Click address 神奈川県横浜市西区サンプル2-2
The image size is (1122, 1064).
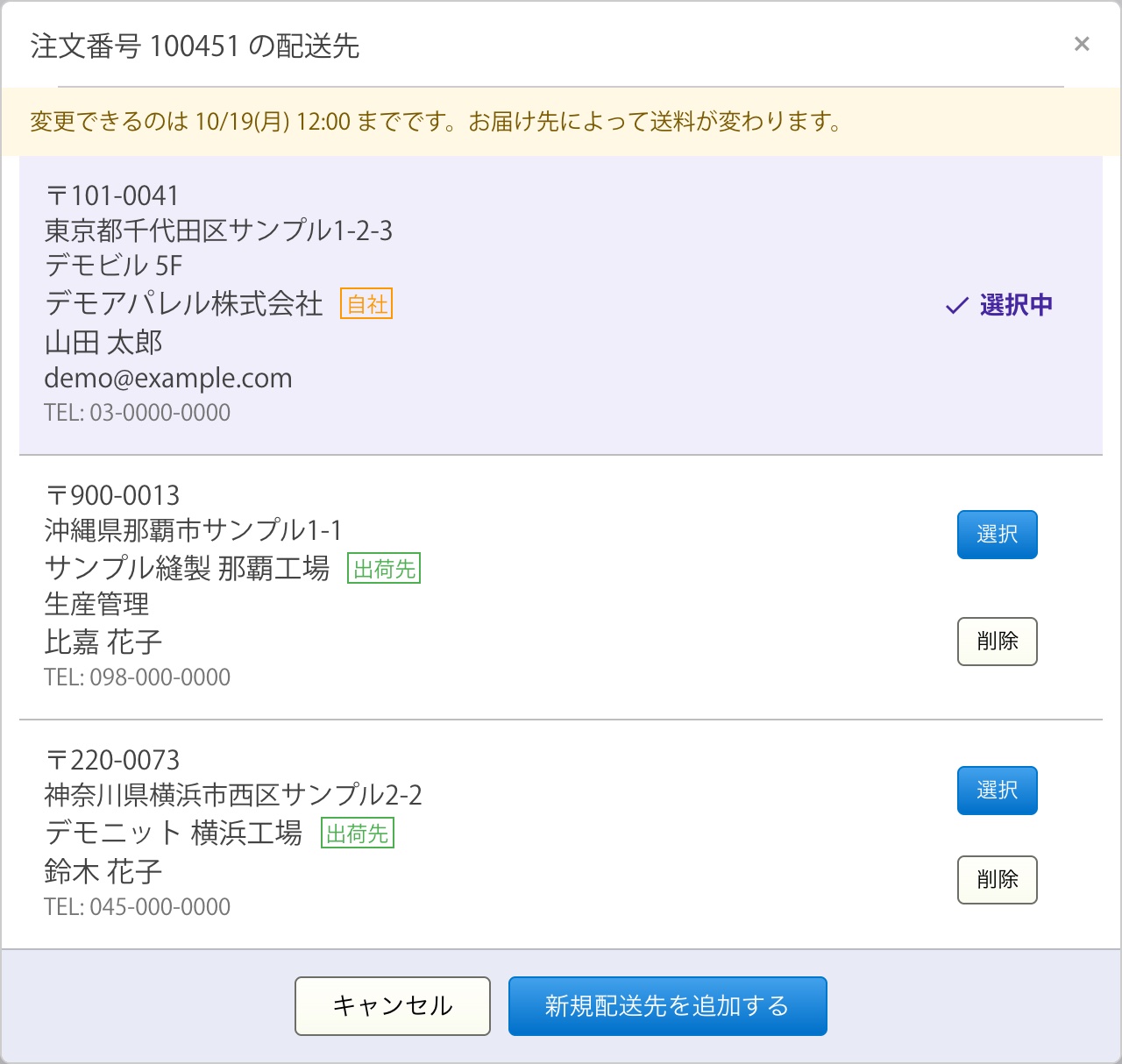(x=233, y=795)
